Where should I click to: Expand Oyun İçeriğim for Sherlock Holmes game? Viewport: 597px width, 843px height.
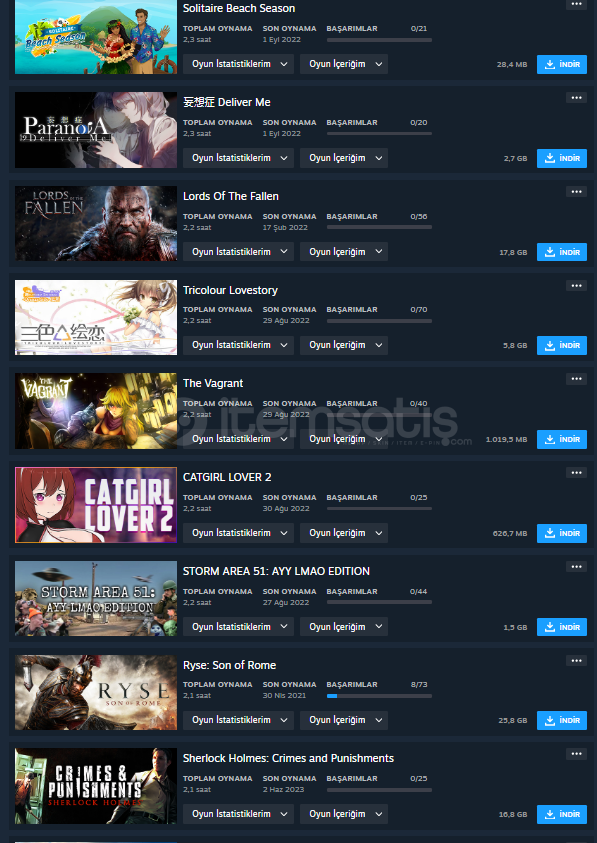[x=344, y=814]
